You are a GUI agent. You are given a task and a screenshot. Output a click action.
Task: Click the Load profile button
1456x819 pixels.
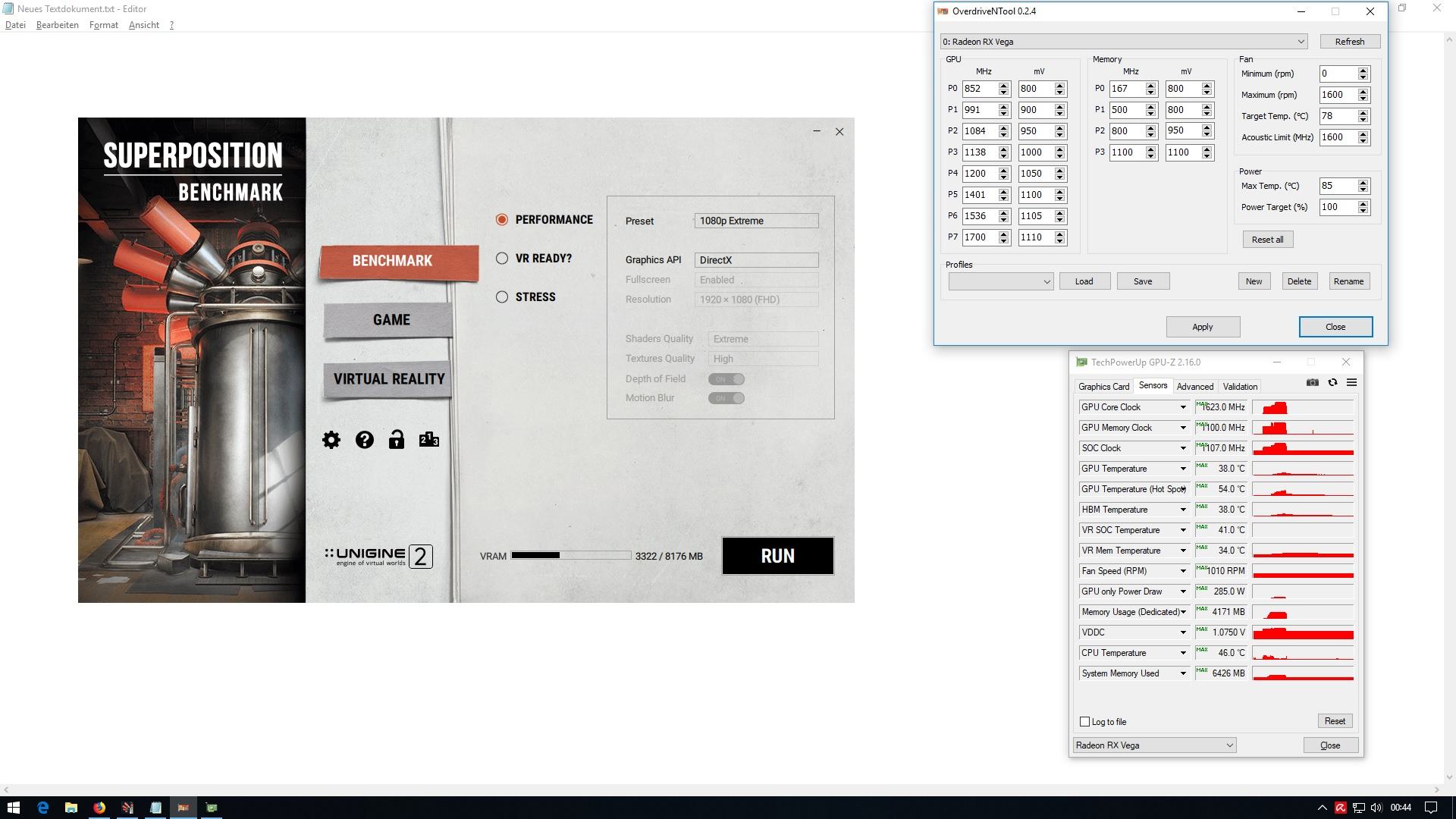[1084, 281]
